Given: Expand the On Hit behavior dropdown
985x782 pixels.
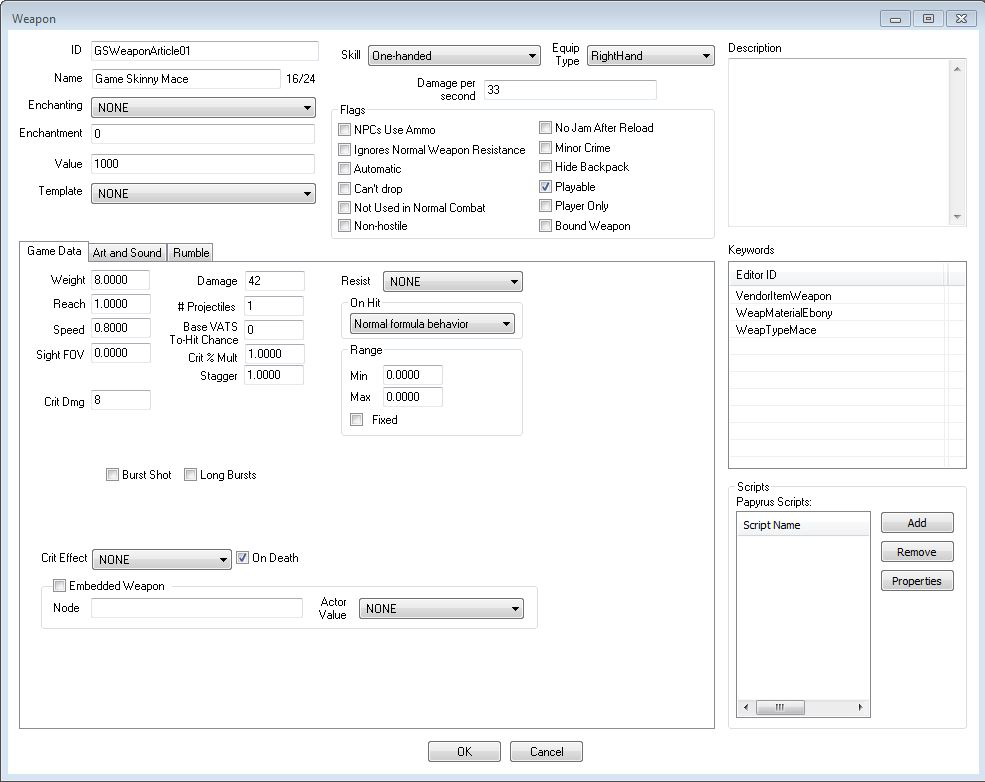Looking at the screenshot, I should tap(432, 324).
